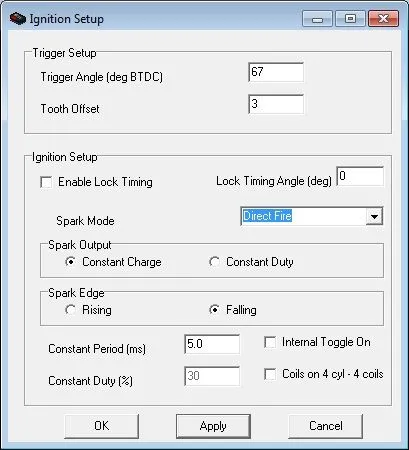The height and width of the screenshot is (450, 409).
Task: Choose Constant Duty spark output
Action: [214, 262]
